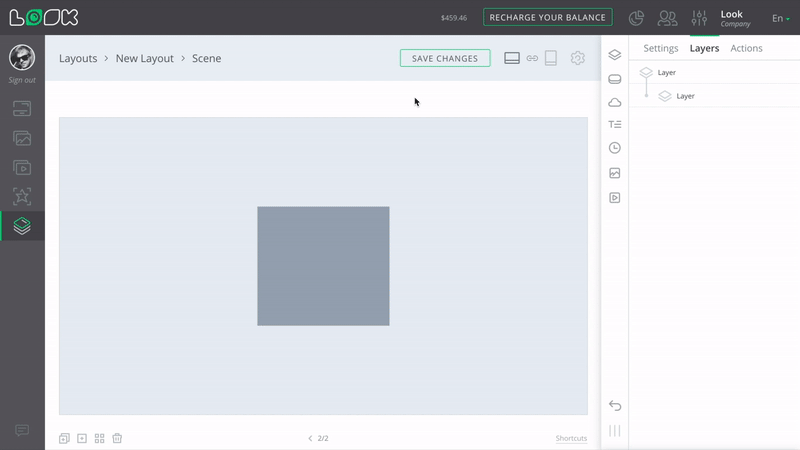The width and height of the screenshot is (800, 450).
Task: Go to the previous scene with the arrow
Action: 310,438
